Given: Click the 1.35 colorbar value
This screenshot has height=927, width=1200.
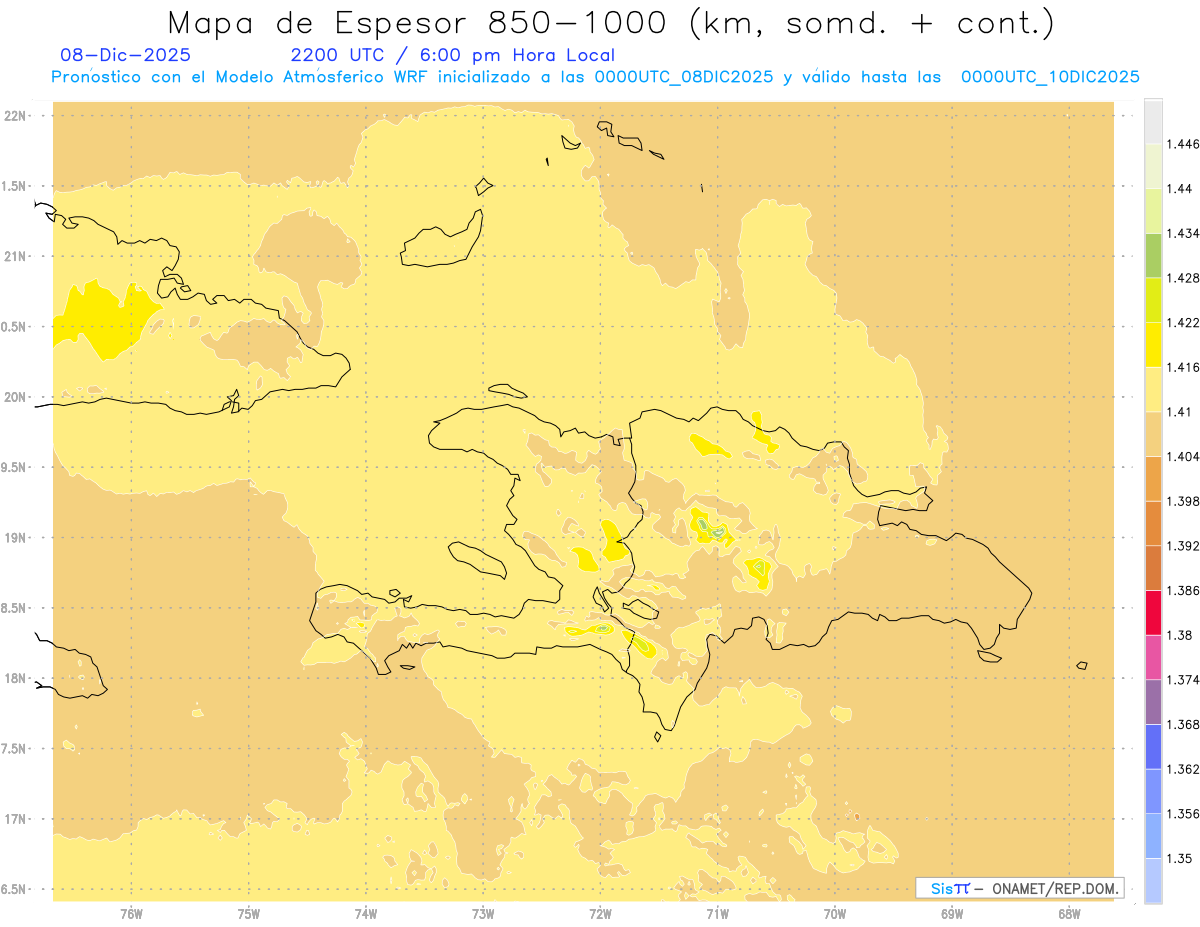Looking at the screenshot, I should (1179, 858).
